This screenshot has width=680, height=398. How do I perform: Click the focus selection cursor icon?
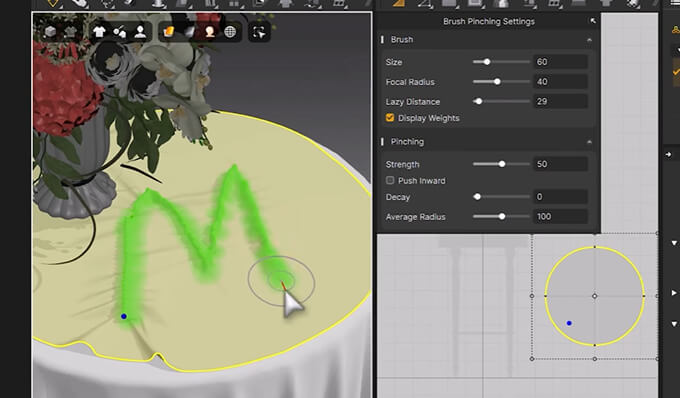pyautogui.click(x=259, y=32)
